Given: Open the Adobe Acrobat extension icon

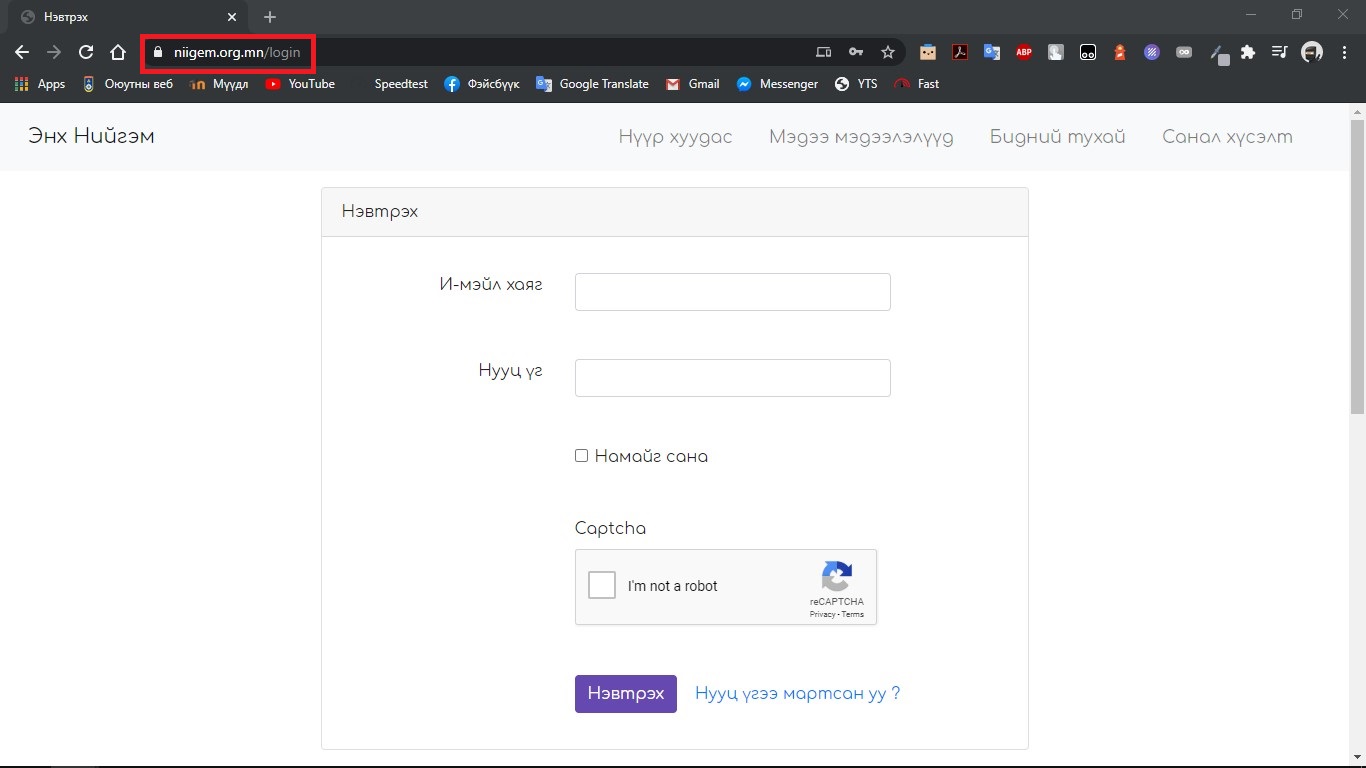Looking at the screenshot, I should click(960, 52).
